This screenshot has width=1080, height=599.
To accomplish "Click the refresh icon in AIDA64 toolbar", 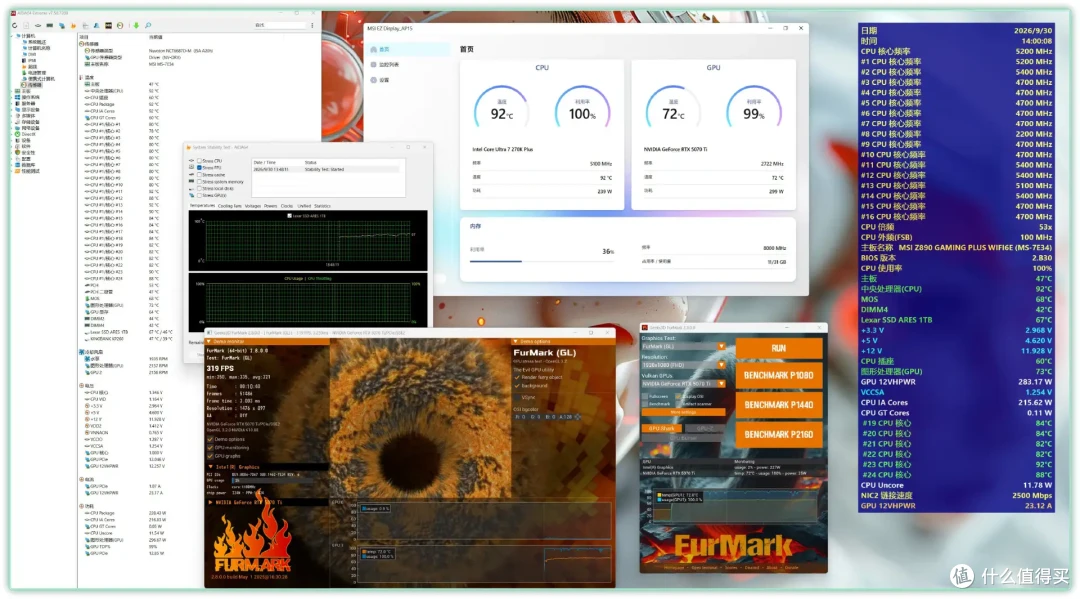I will 14,25.
